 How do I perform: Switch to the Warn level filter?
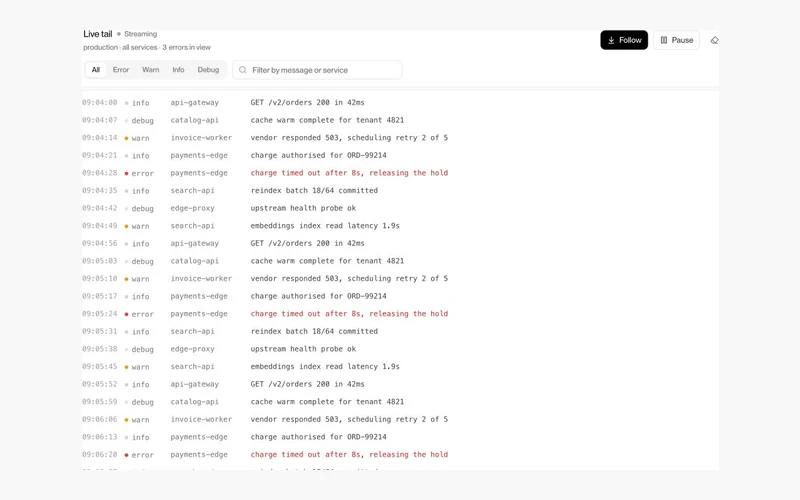[151, 70]
